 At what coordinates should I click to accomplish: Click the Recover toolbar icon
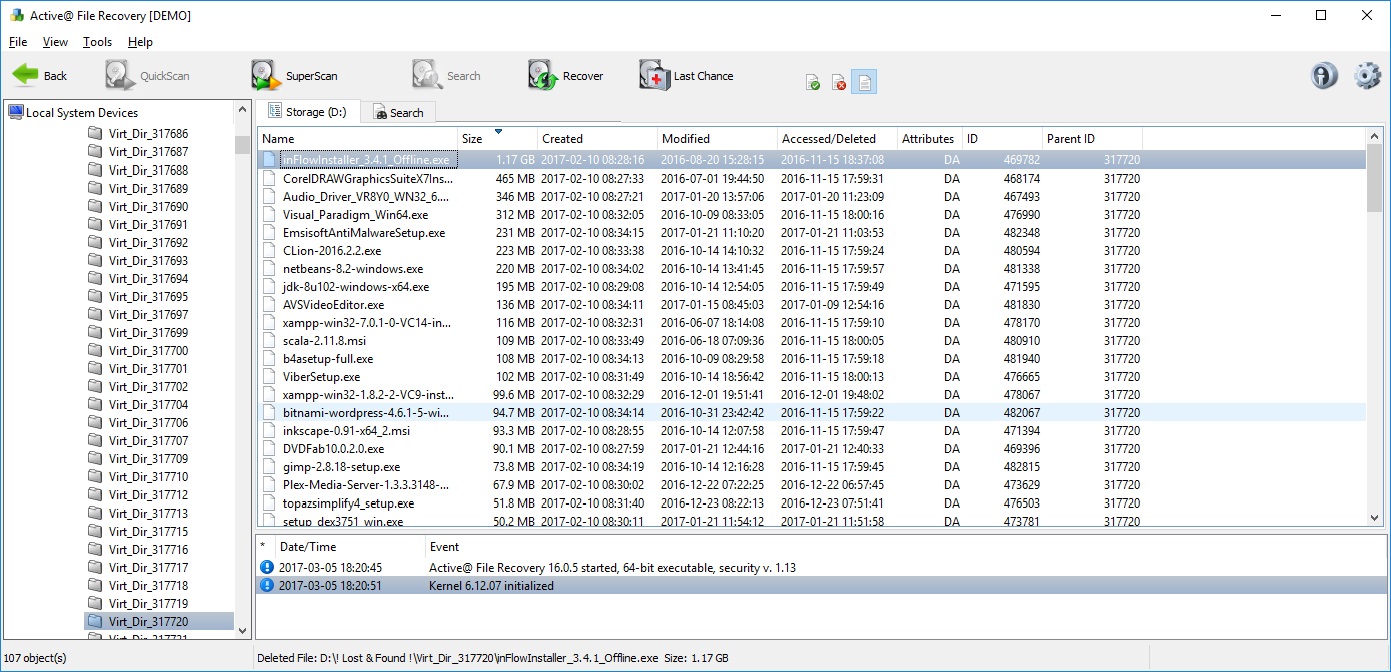[x=539, y=74]
